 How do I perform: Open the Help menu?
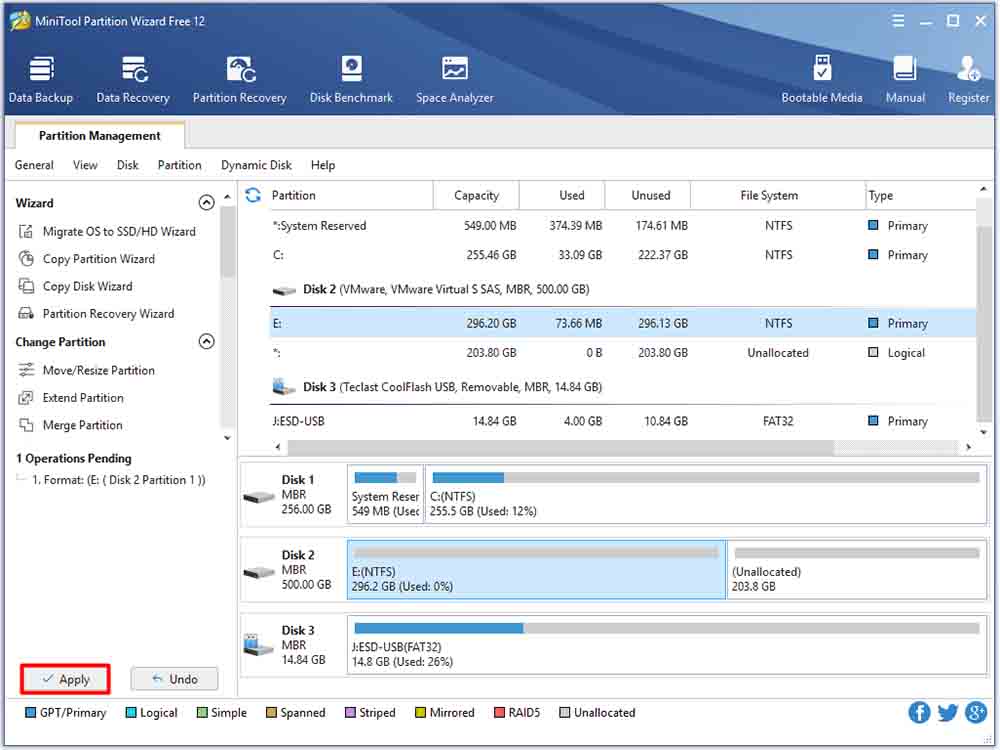(323, 165)
